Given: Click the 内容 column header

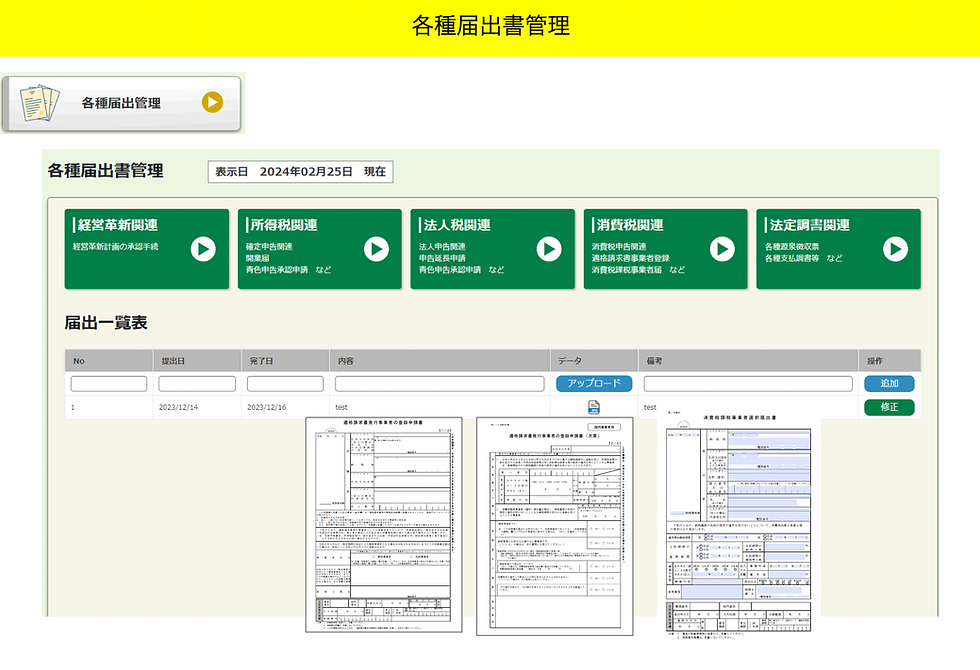Looking at the screenshot, I should [439, 361].
